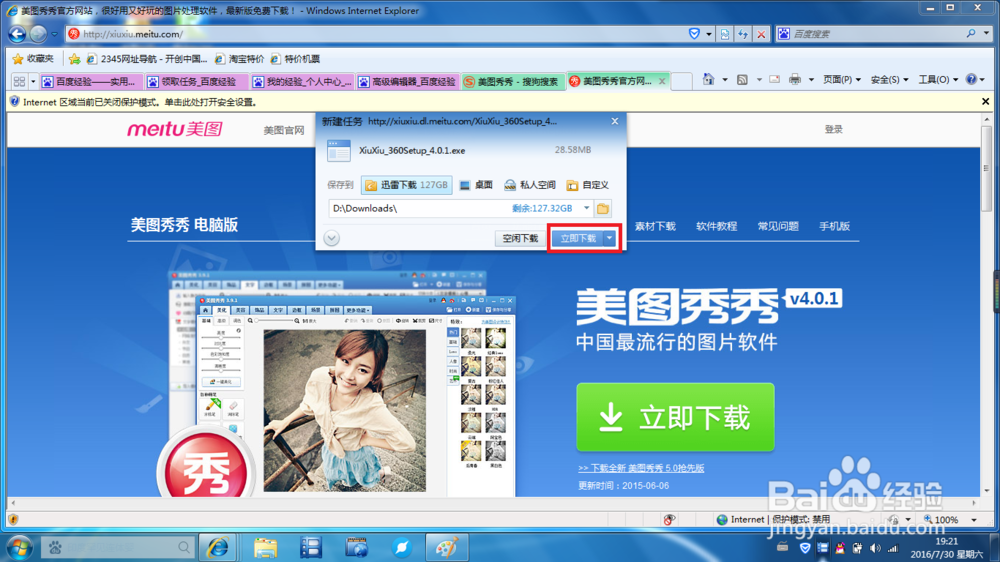Open the recent pages dropdown beside Forward
Screen dimensions: 1000x562
[x=54, y=34]
